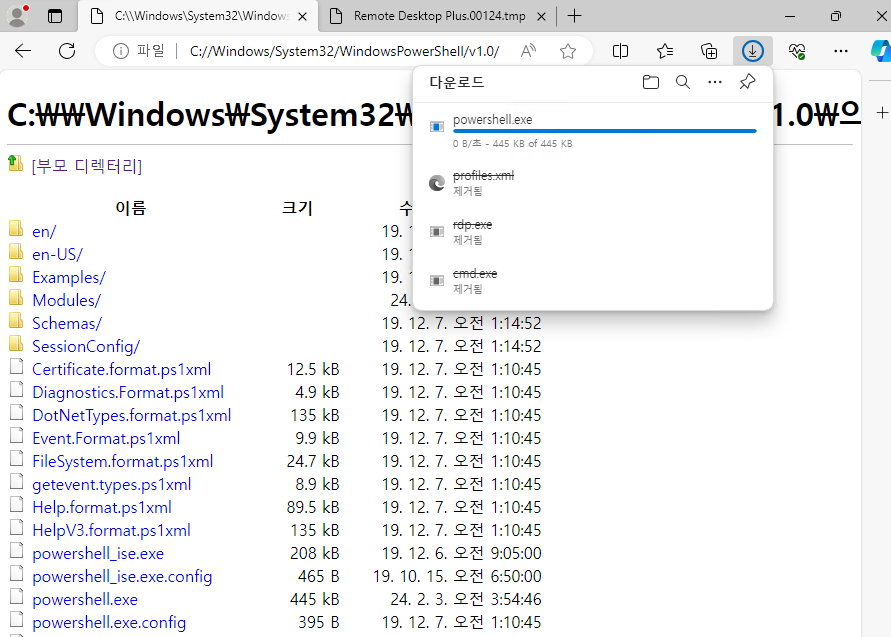Screen dimensions: 891x637
Task: Open the Collections icon in toolbar
Action: 709,51
